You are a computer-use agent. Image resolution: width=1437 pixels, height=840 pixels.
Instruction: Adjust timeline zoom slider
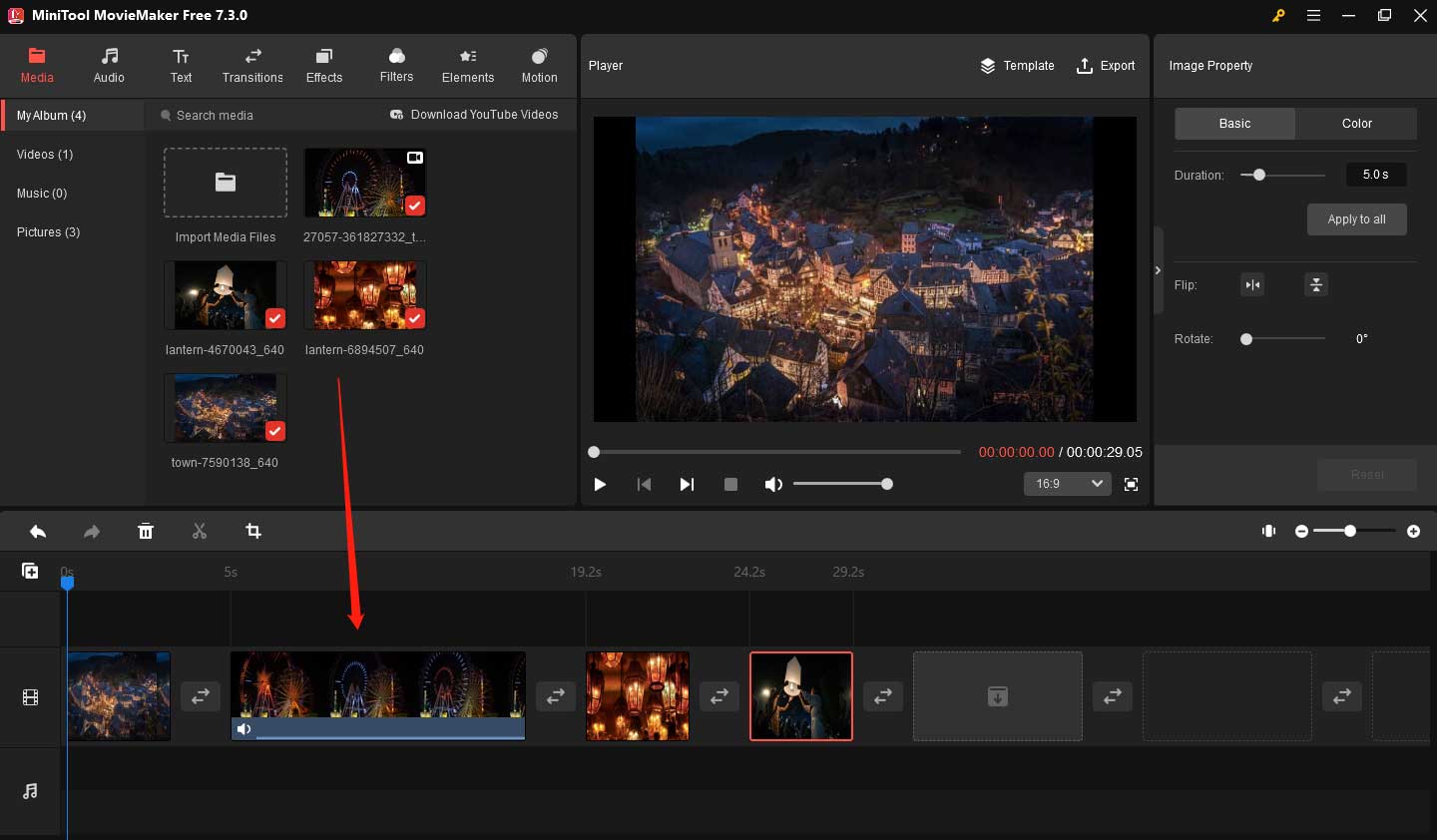tap(1354, 532)
